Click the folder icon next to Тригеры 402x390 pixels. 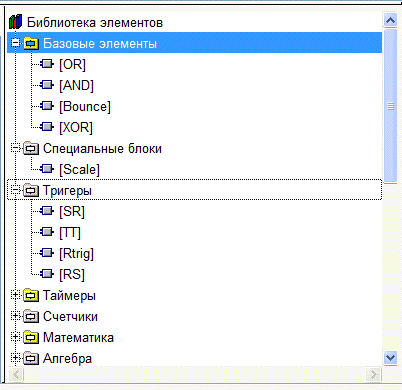click(31, 190)
